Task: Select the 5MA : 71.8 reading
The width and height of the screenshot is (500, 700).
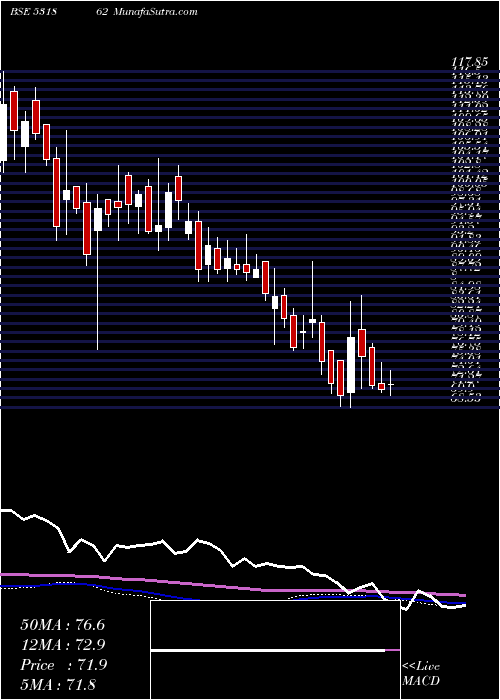Action: [x=58, y=684]
